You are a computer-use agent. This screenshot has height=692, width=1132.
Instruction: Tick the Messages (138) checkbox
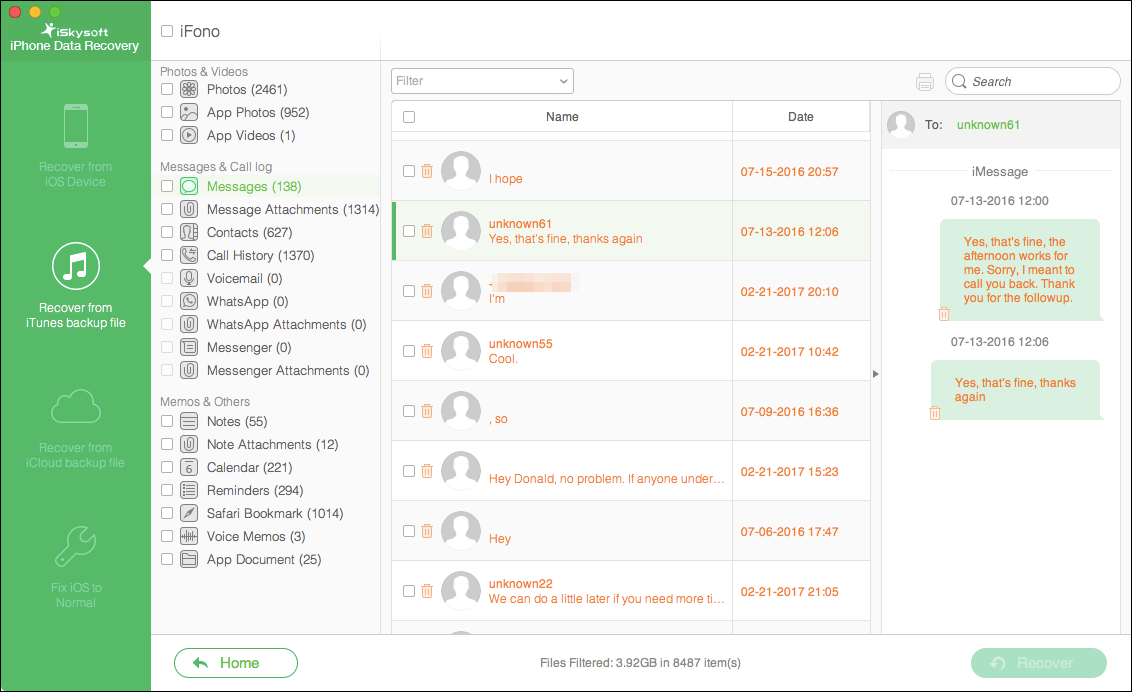click(167, 186)
